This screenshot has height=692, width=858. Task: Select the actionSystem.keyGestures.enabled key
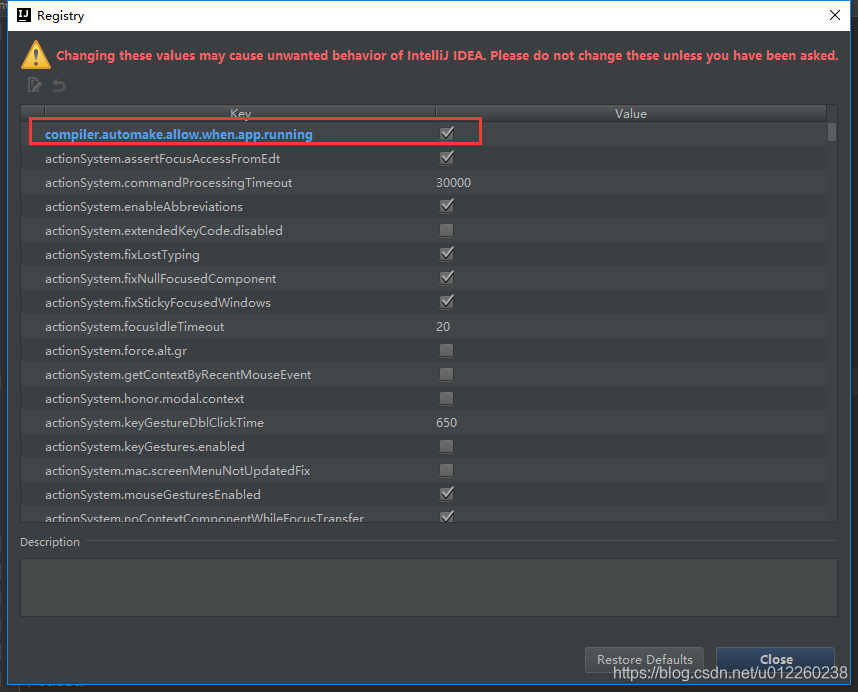[x=144, y=447]
